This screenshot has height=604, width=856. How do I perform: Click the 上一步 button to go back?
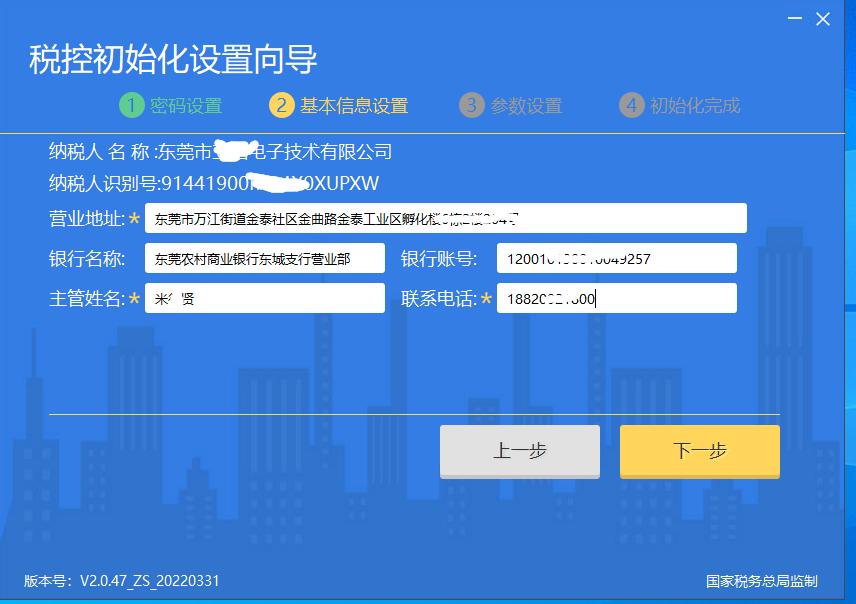click(519, 451)
